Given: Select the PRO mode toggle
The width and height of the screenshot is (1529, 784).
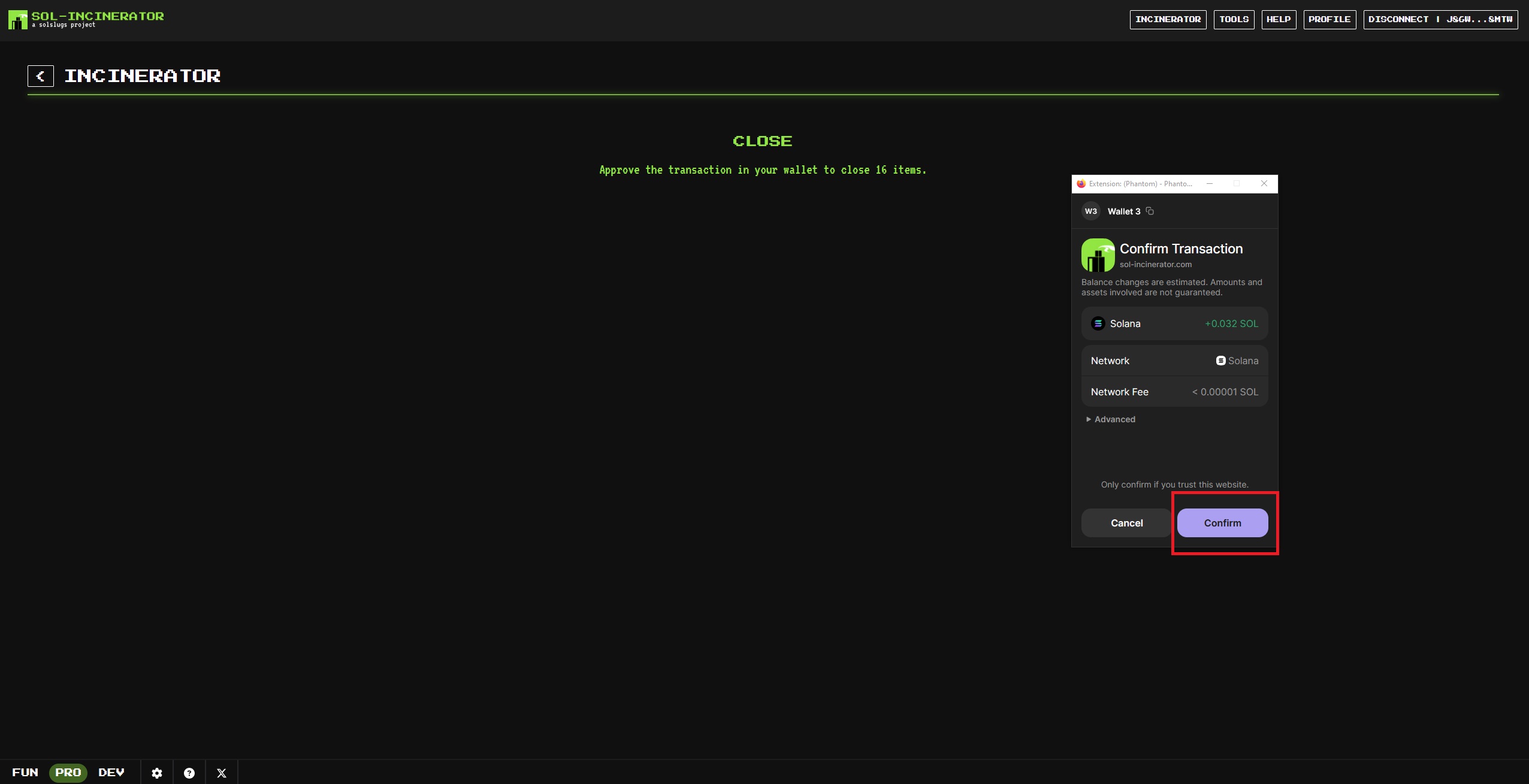Looking at the screenshot, I should point(68,773).
